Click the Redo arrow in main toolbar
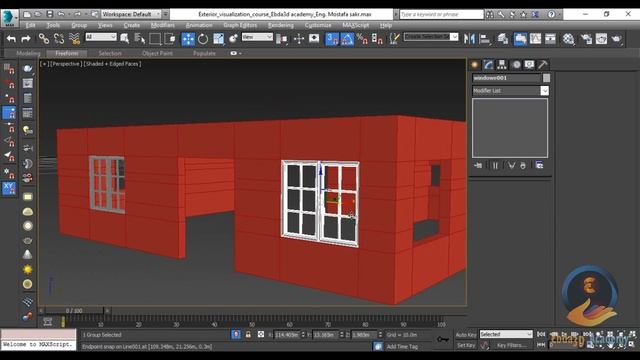This screenshot has width=640, height=360. coord(26,39)
